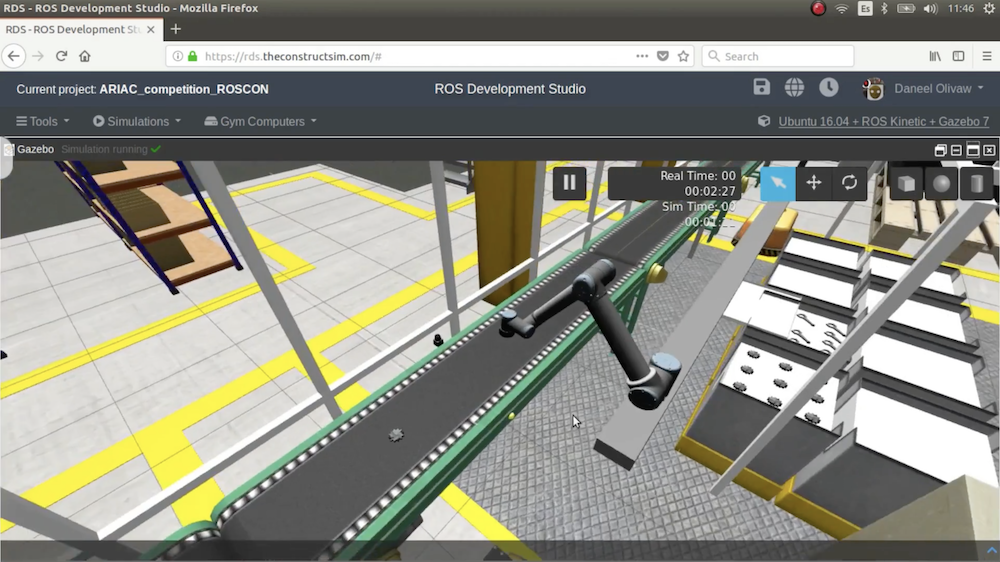The image size is (1000, 562).
Task: Open the Gym Computers menu
Action: tap(260, 121)
